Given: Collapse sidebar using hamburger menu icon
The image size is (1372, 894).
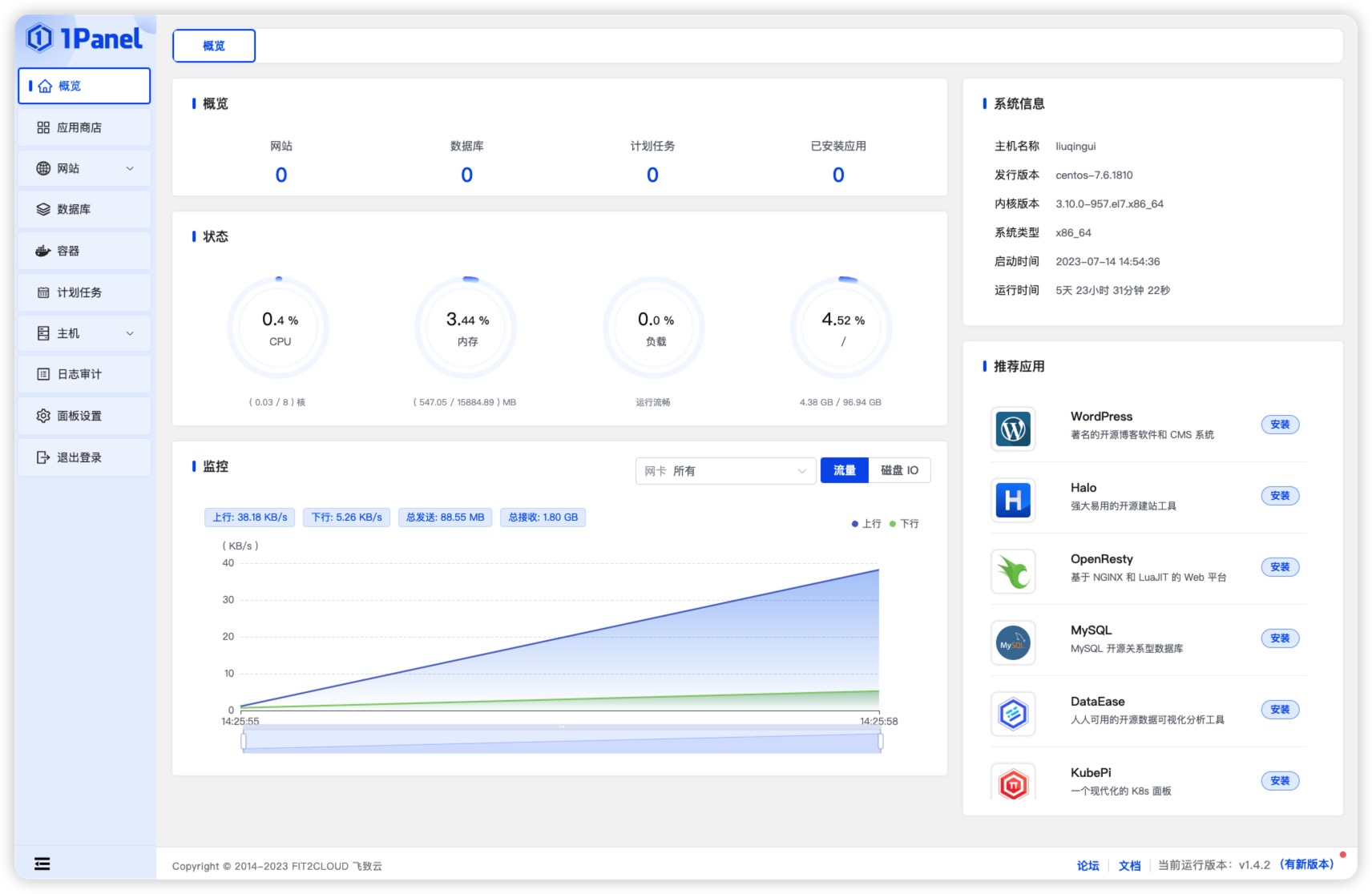Looking at the screenshot, I should pyautogui.click(x=42, y=864).
